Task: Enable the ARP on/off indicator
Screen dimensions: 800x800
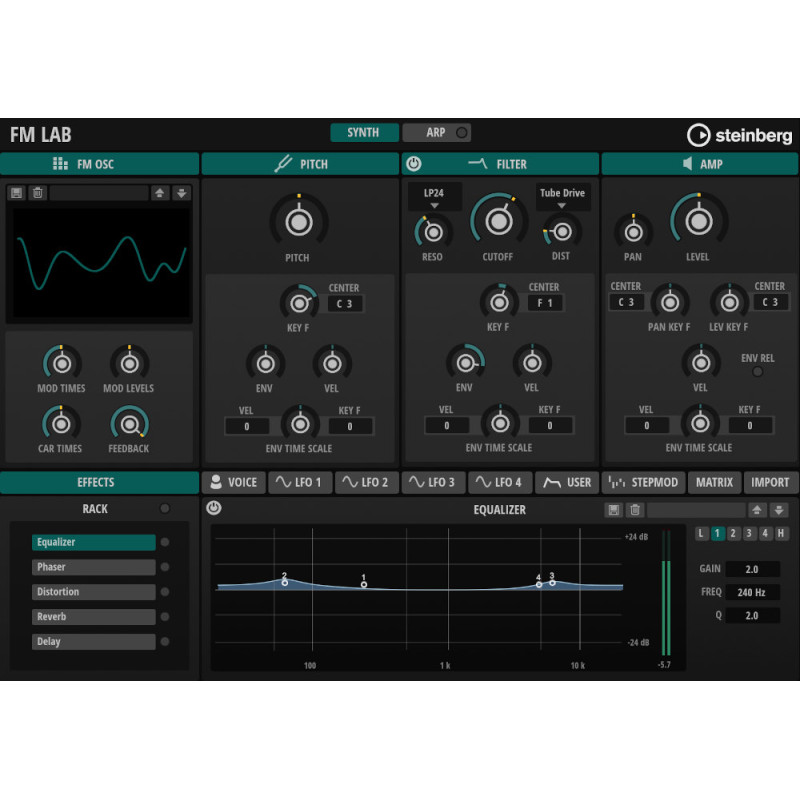Action: click(x=461, y=133)
